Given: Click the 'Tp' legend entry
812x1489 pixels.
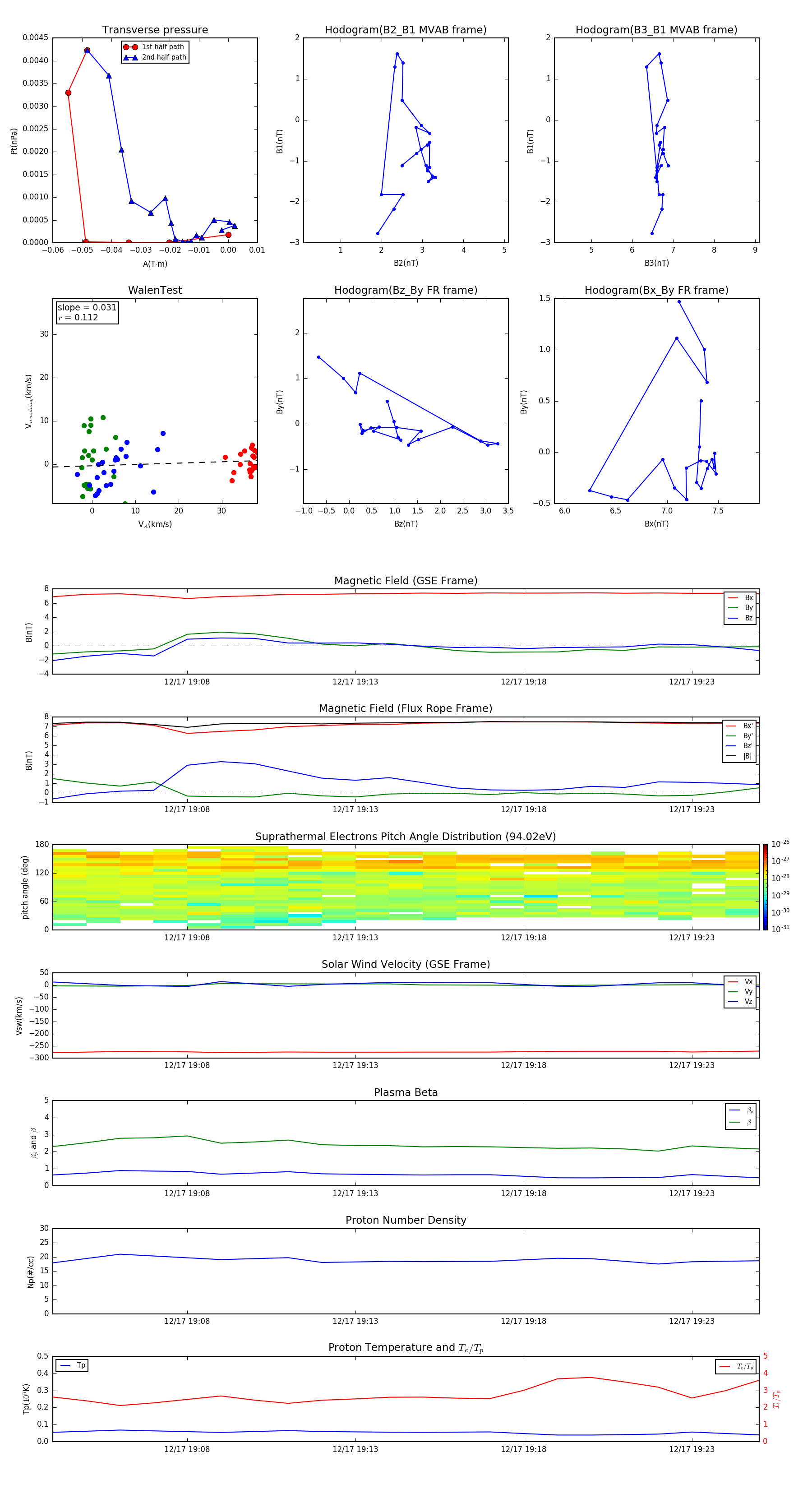Looking at the screenshot, I should (73, 1365).
